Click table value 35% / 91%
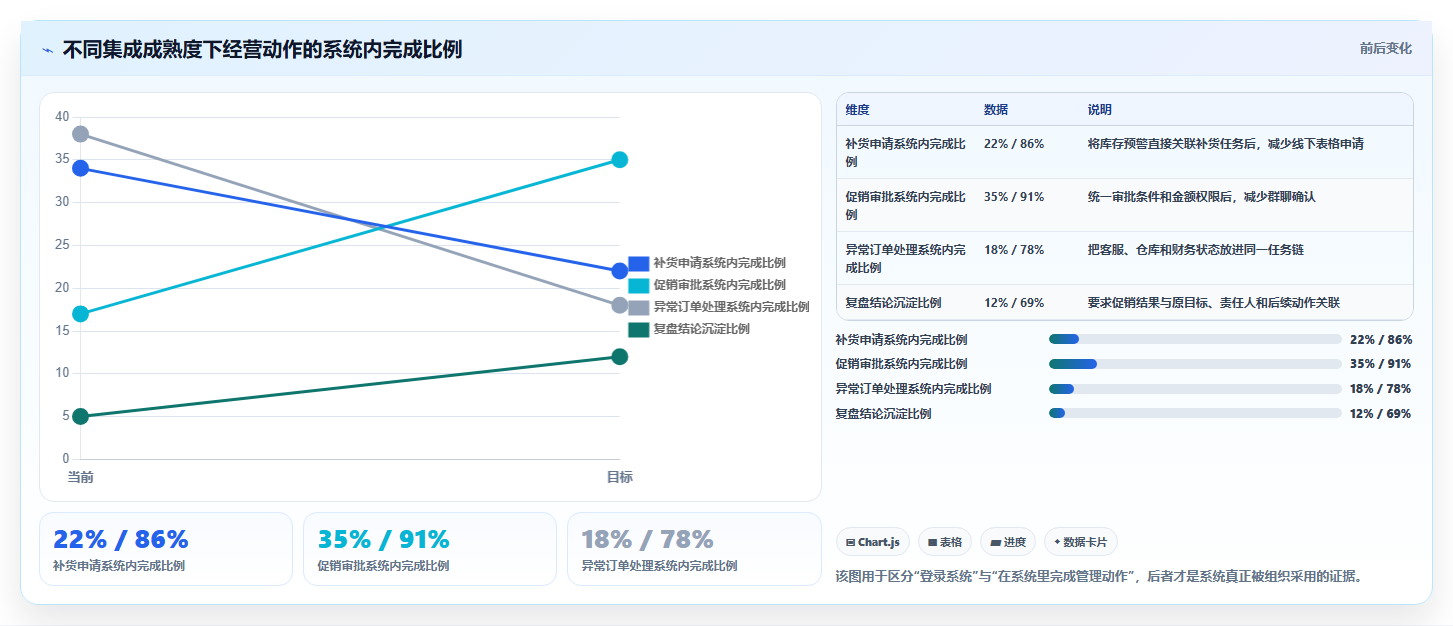Image resolution: width=1453 pixels, height=626 pixels. [x=1014, y=197]
